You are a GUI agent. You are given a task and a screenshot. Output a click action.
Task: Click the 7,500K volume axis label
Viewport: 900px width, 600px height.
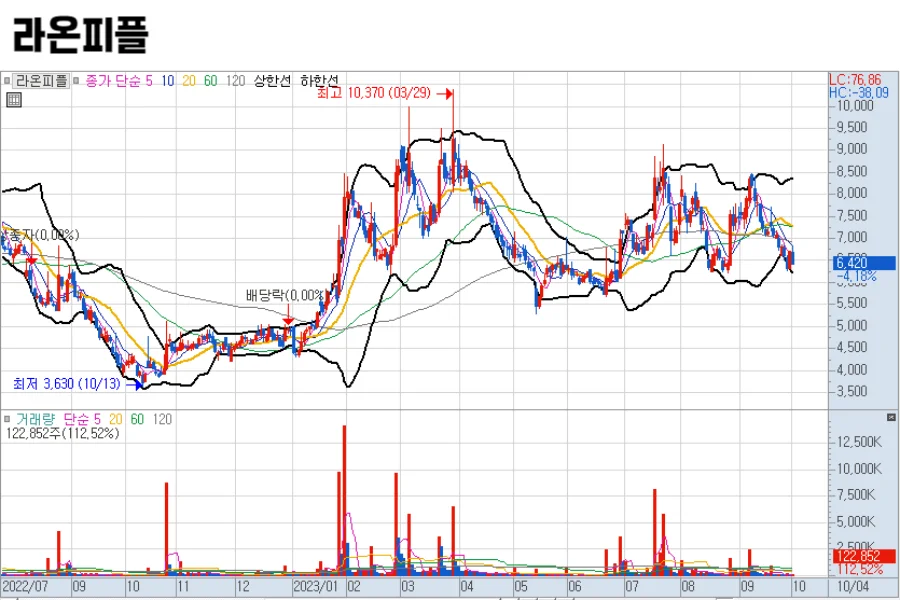856,495
